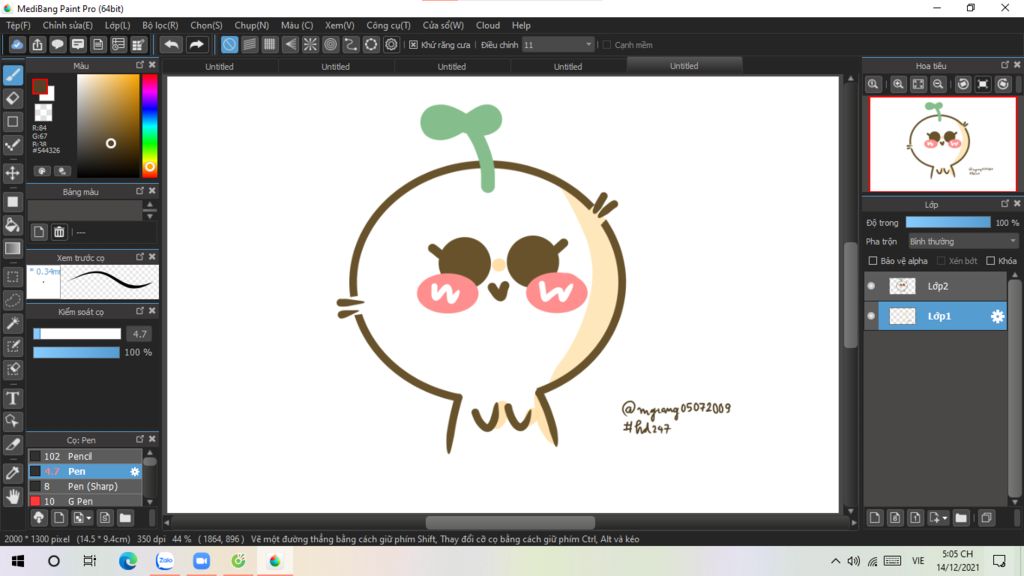
Task: Open the Tệp(F) menu
Action: (x=18, y=25)
